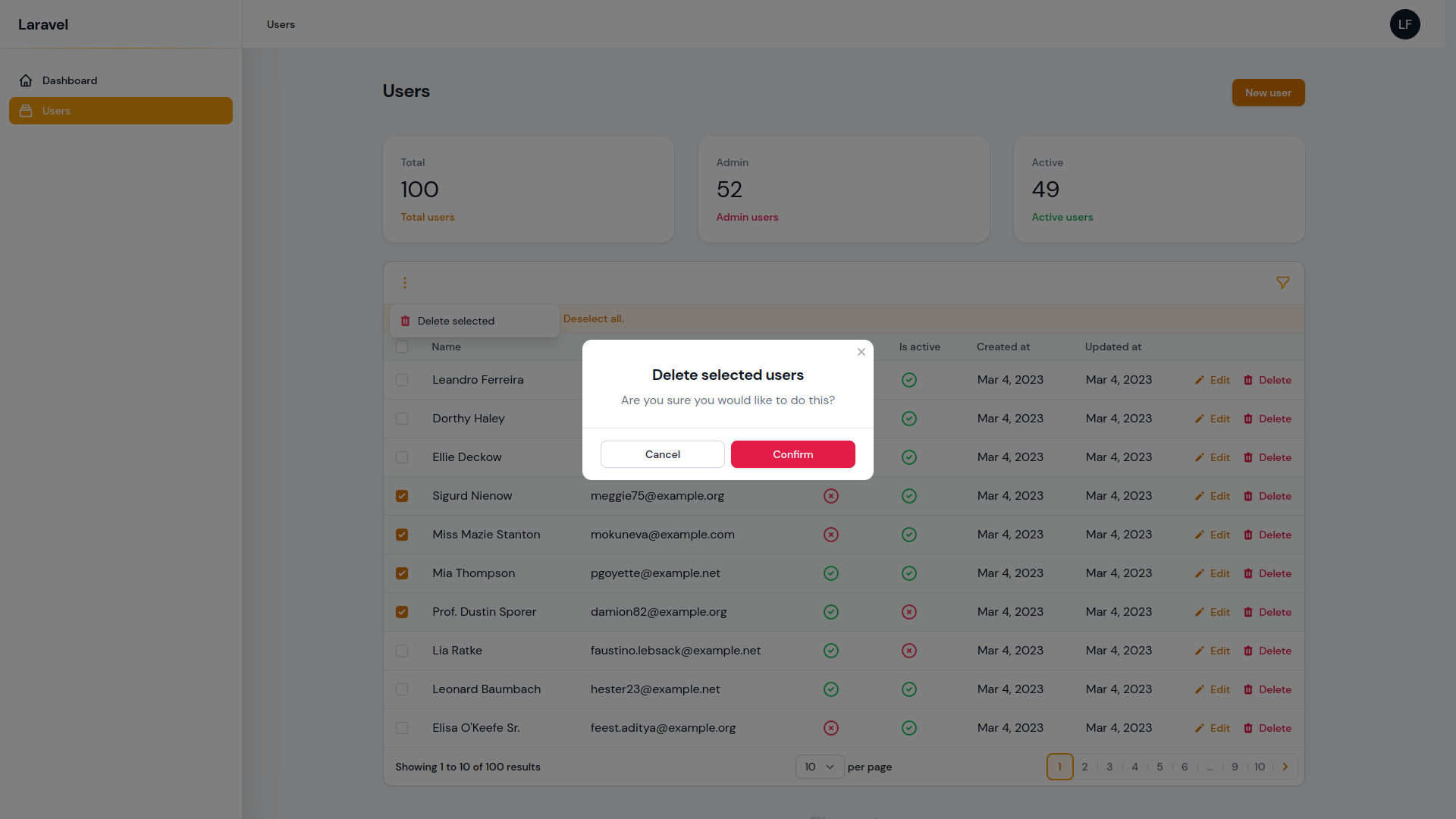Click the trash icon beside Dorthy Haley

1248,419
